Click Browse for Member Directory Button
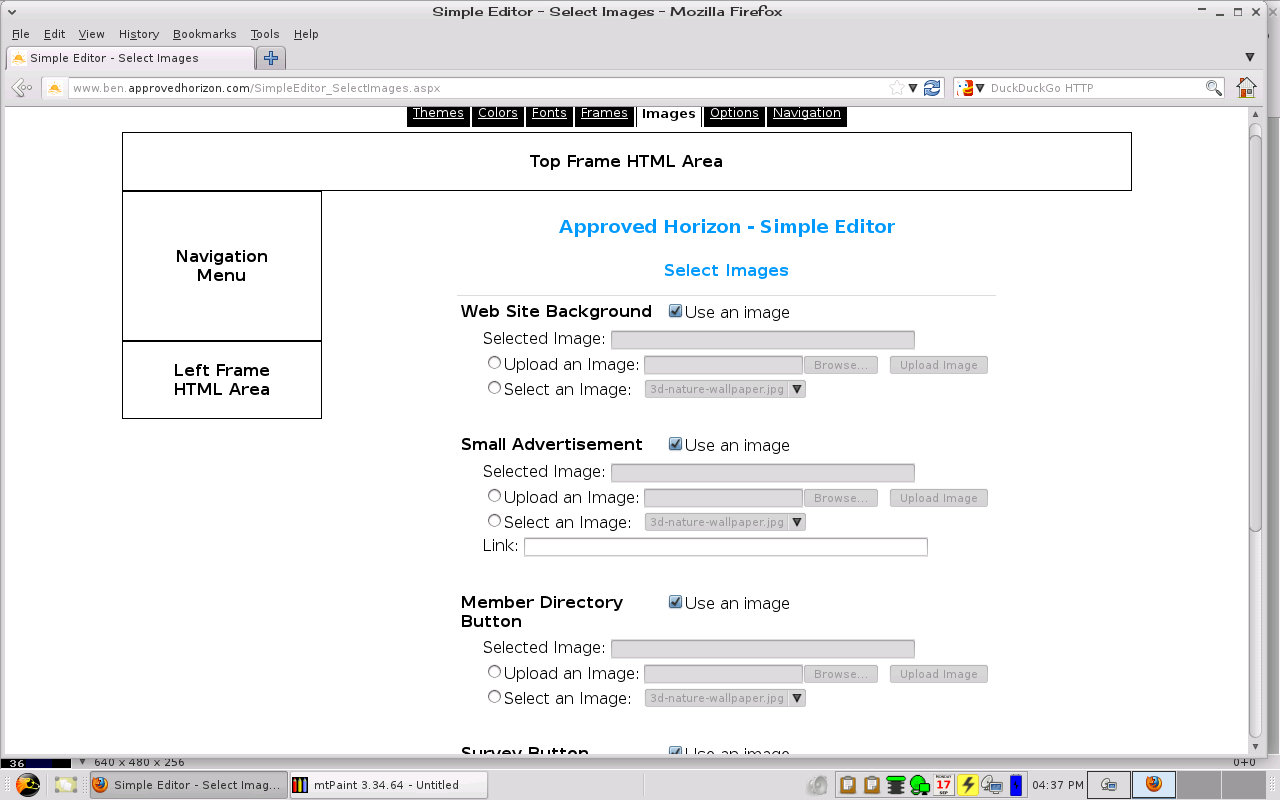Viewport: 1280px width, 800px height. [x=840, y=674]
